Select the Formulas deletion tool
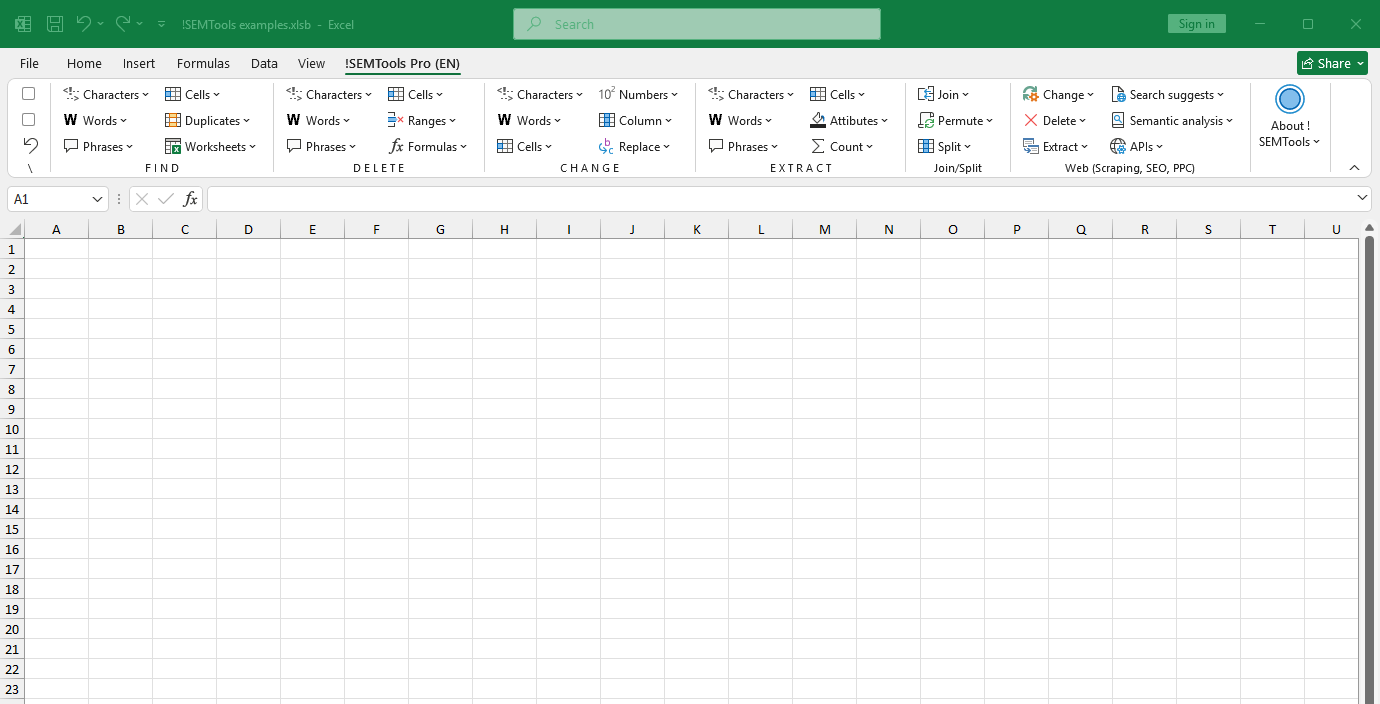The width and height of the screenshot is (1380, 704). pos(428,146)
